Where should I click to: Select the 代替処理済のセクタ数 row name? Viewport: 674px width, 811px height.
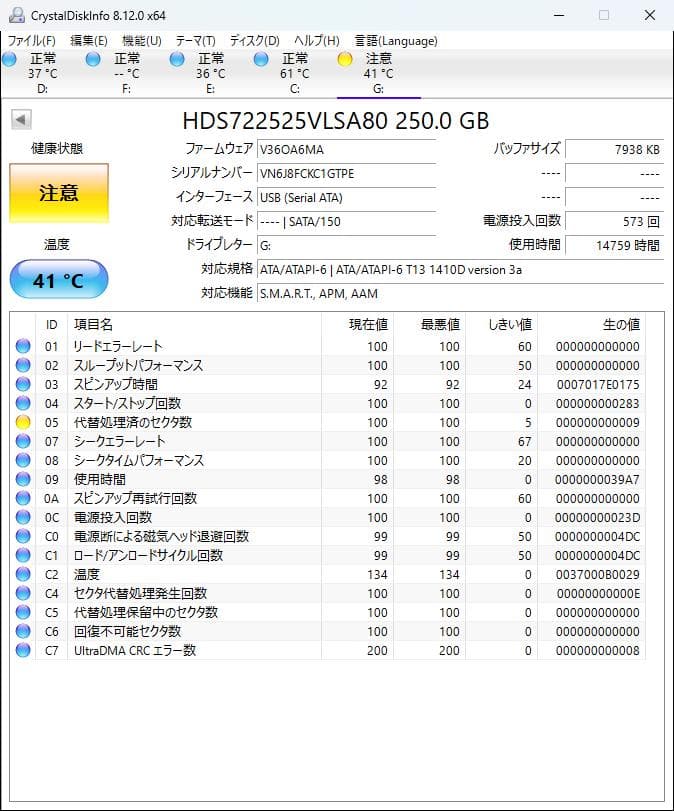133,422
